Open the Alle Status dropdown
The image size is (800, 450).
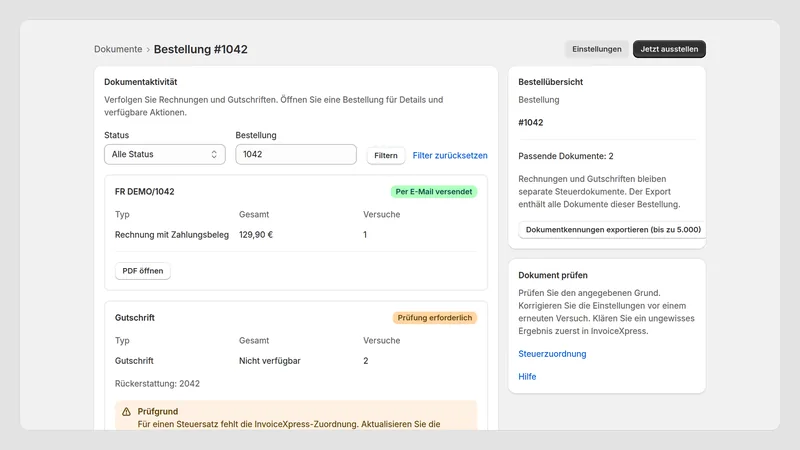[x=165, y=154]
